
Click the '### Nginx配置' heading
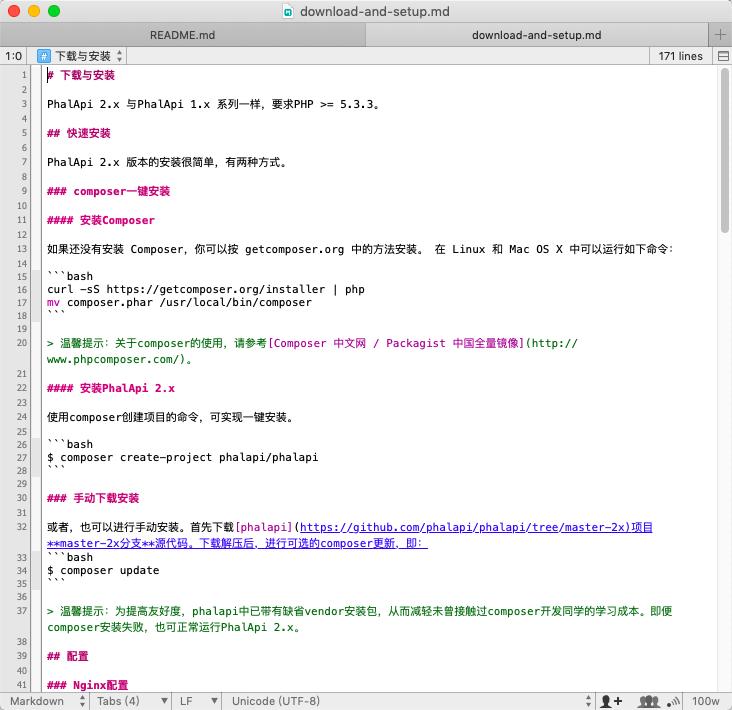tap(88, 685)
